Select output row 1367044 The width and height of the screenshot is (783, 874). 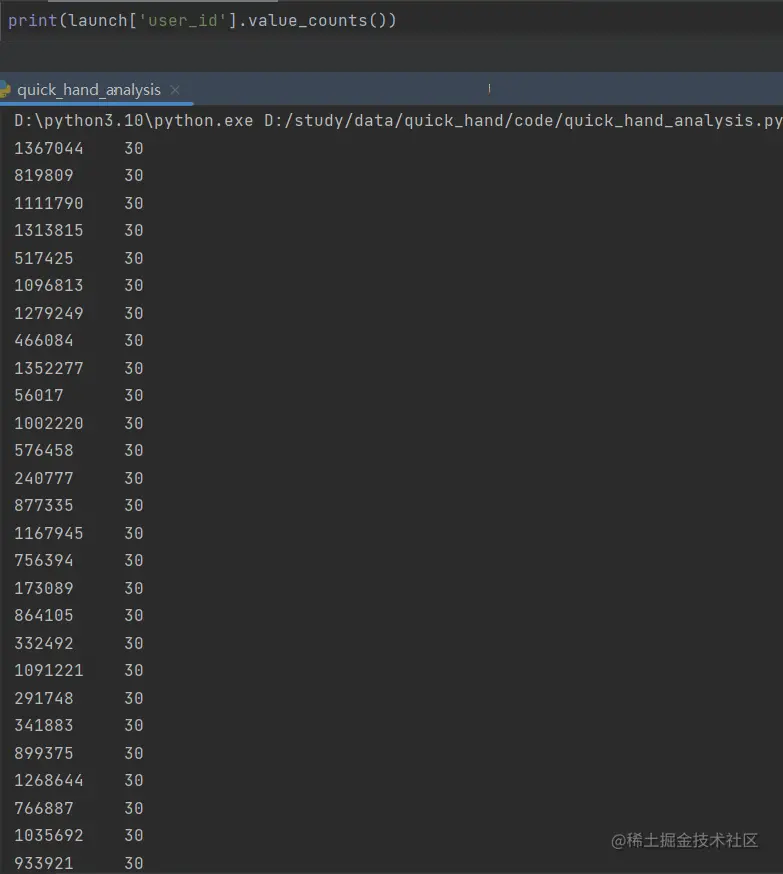tap(79, 148)
